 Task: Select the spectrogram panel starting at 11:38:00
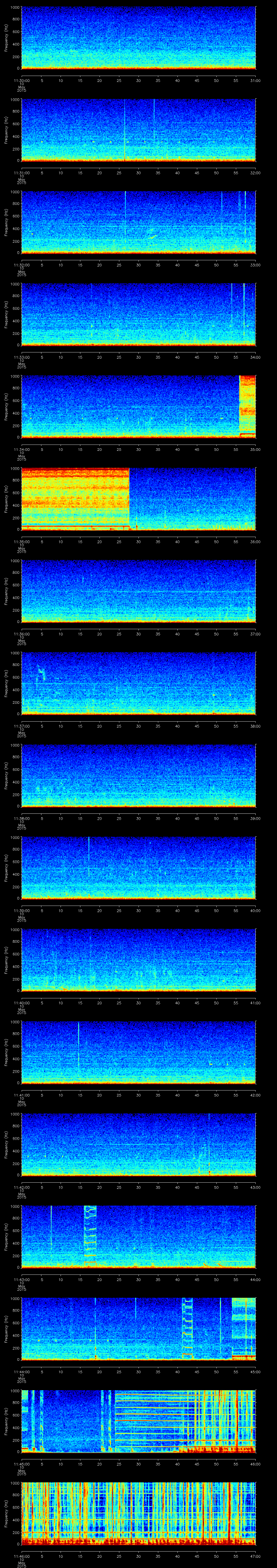138,775
